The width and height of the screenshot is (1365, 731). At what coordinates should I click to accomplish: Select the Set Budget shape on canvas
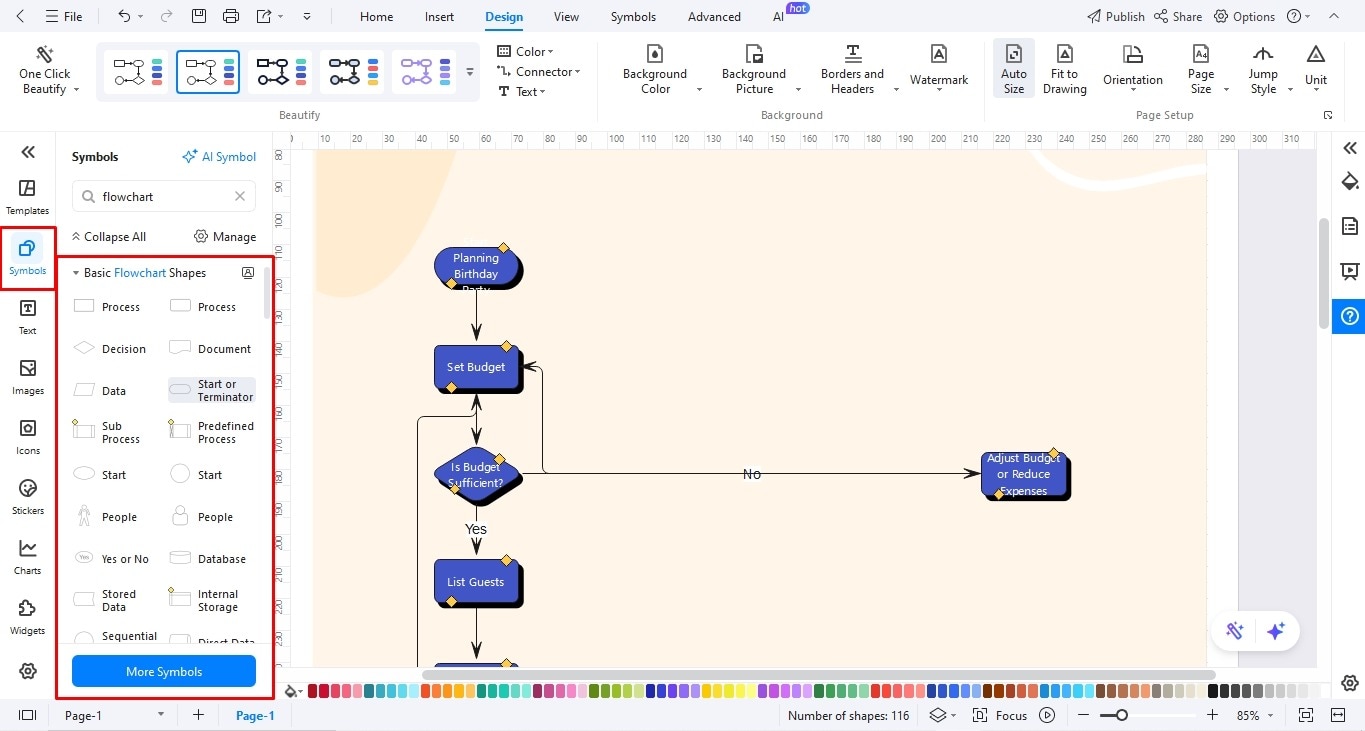point(477,368)
